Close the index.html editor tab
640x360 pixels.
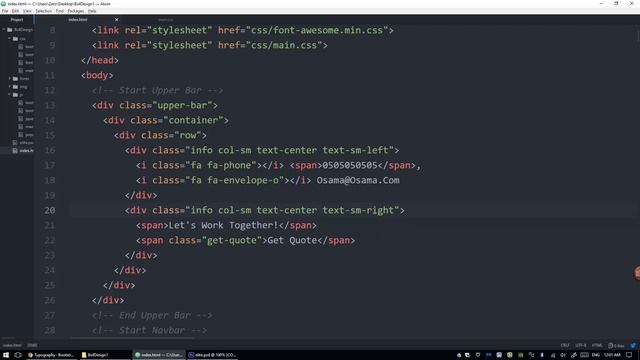point(116,20)
